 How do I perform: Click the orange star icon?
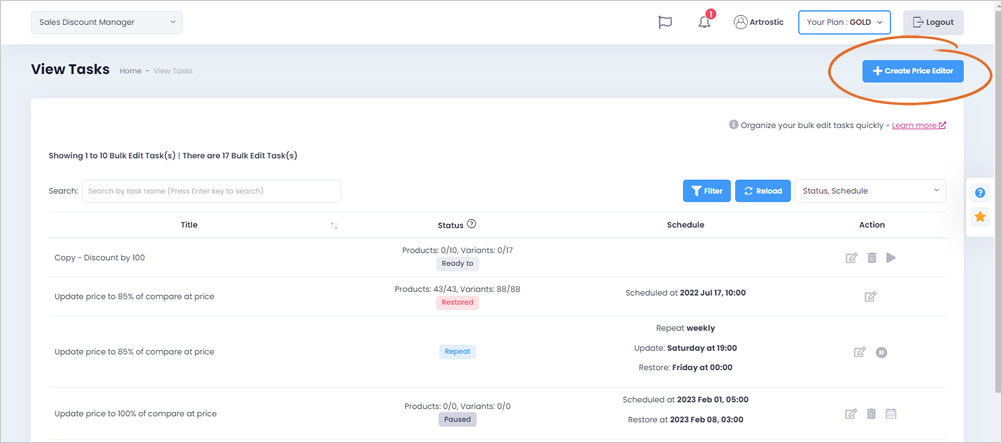coord(980,217)
